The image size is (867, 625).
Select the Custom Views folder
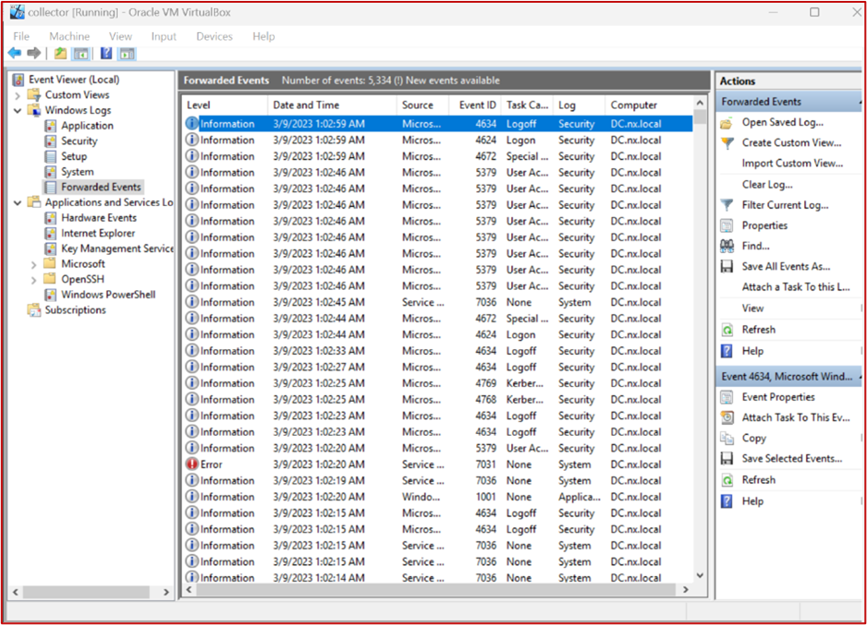coord(77,95)
